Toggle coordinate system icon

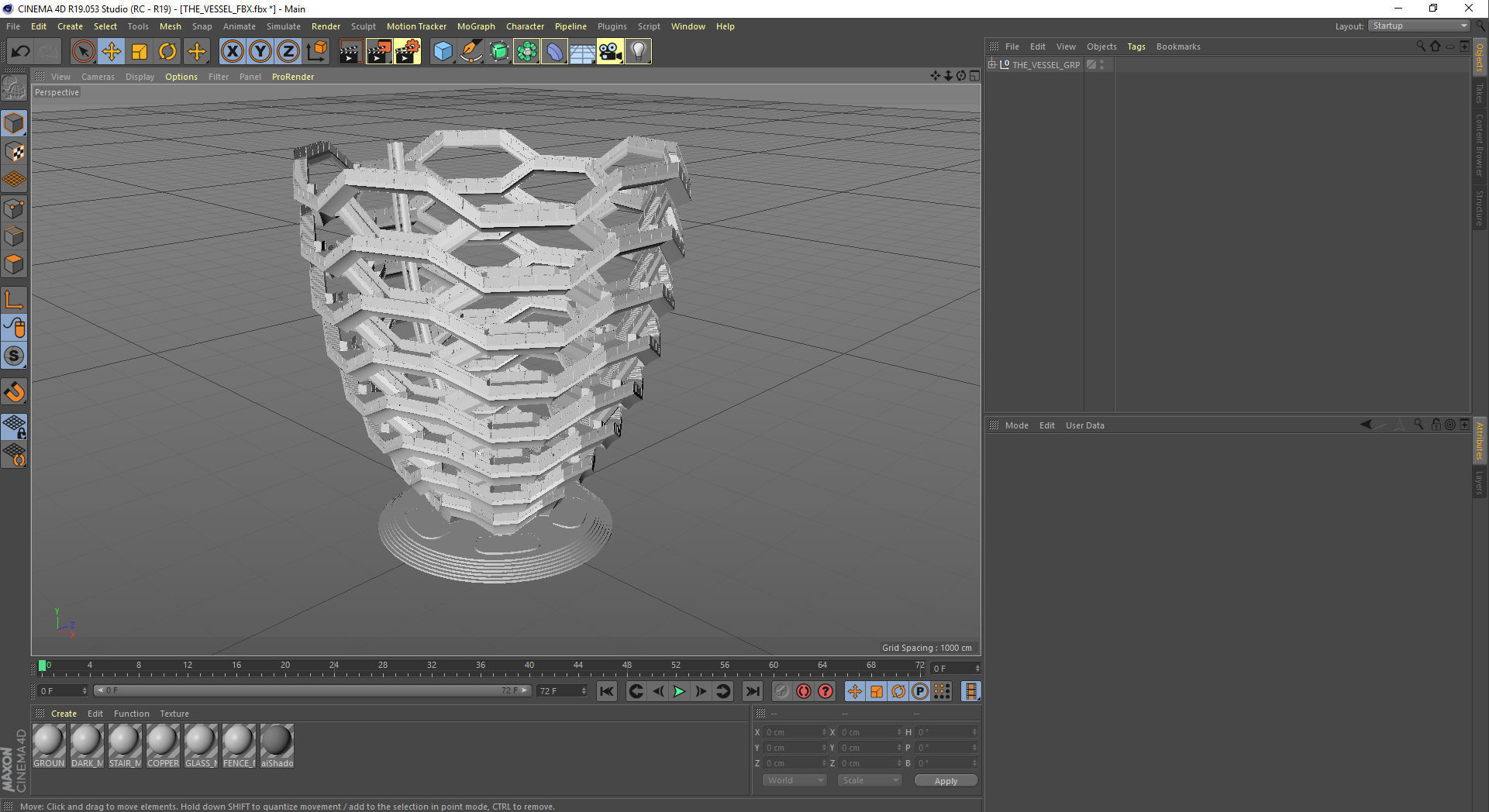click(x=316, y=52)
